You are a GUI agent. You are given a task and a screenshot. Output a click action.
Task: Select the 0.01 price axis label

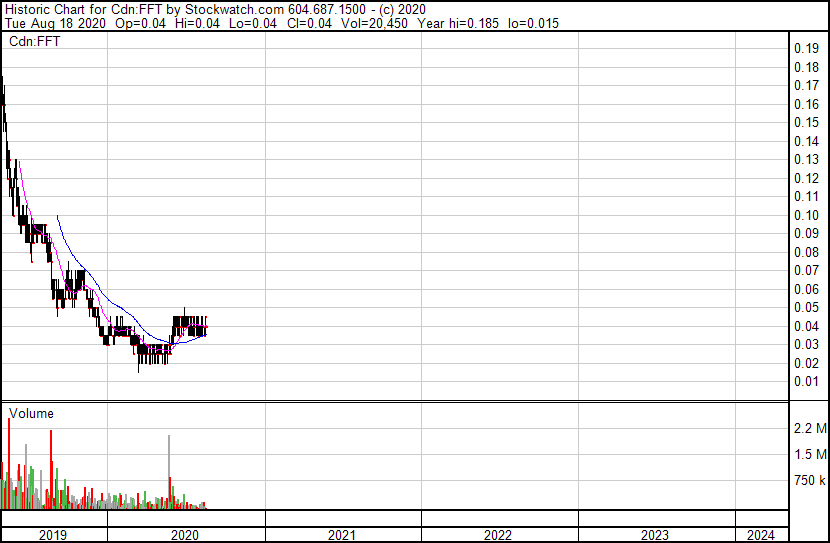pos(805,381)
